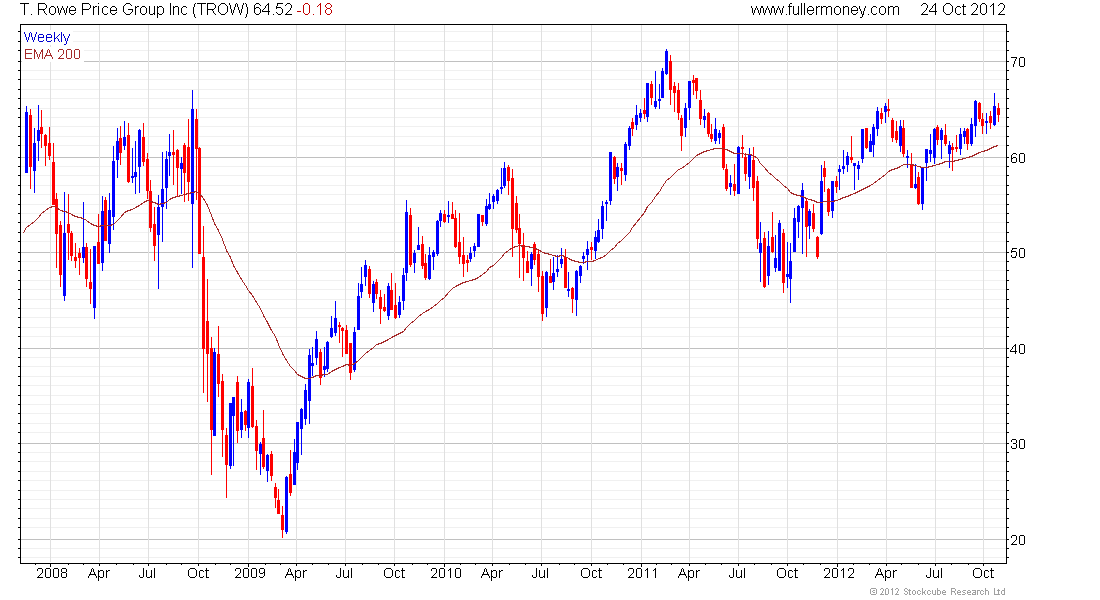
Task: Click the y-axis label 40
Action: click(1017, 349)
